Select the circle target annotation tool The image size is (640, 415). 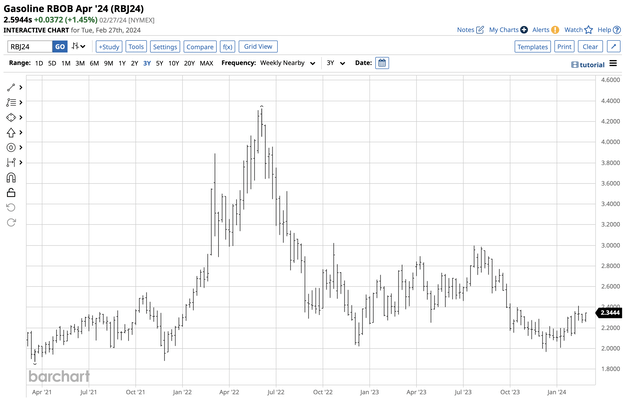pyautogui.click(x=11, y=148)
